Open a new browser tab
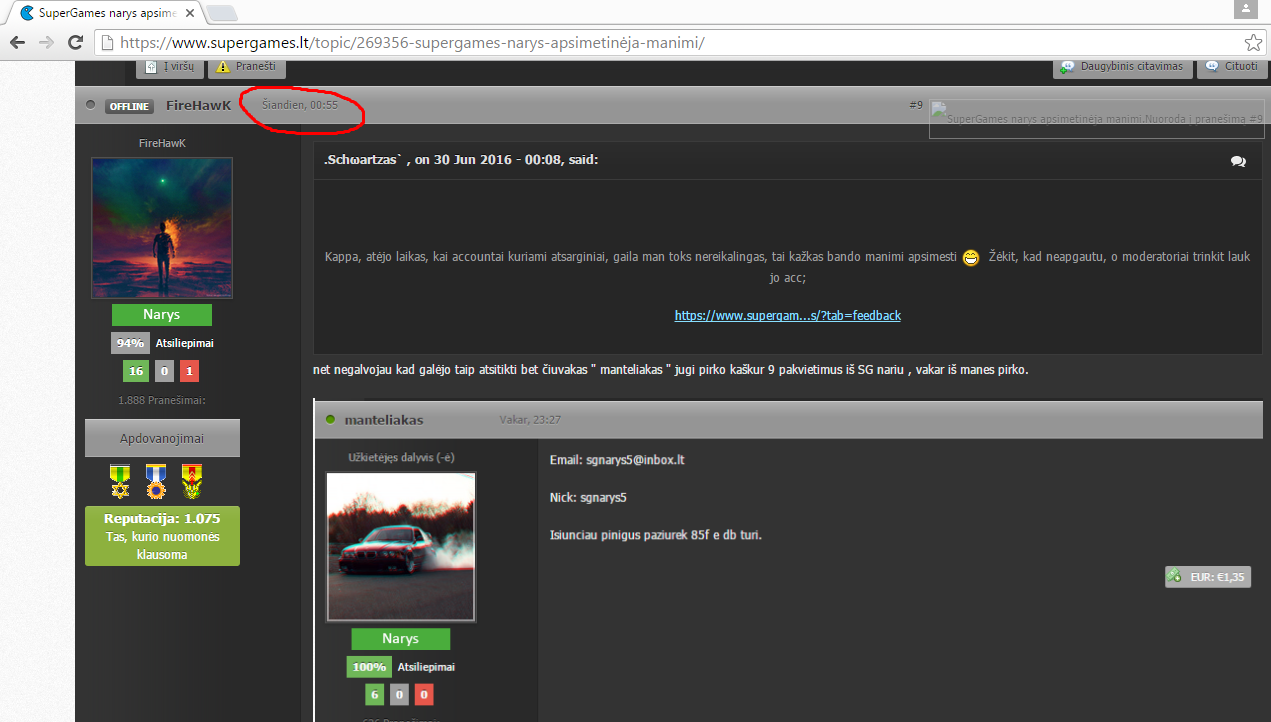The image size is (1271, 722). click(x=221, y=13)
